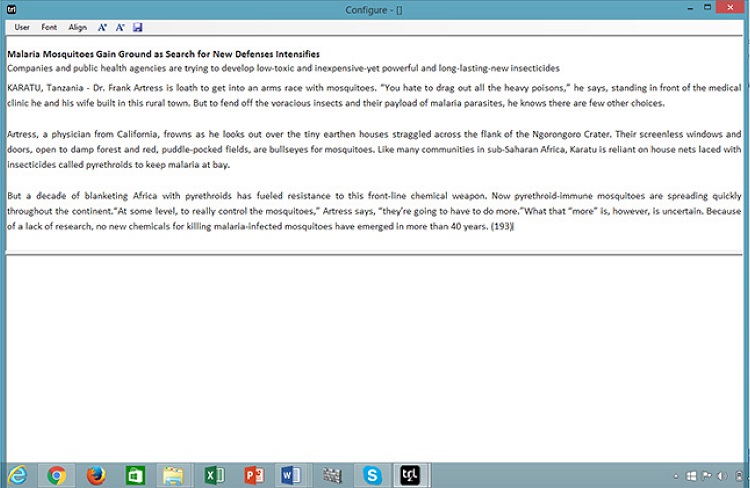
Task: Open Internet Explorer from the taskbar
Action: point(17,475)
